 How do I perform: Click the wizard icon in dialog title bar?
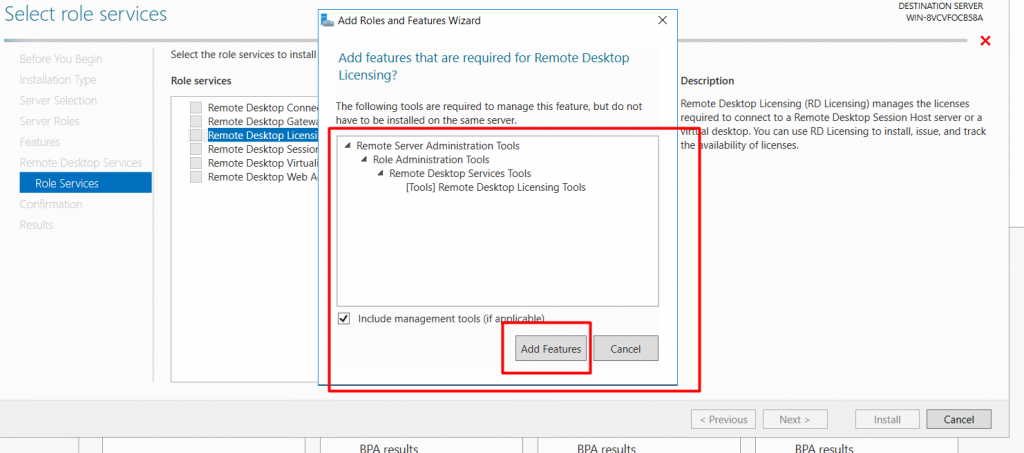pyautogui.click(x=327, y=20)
